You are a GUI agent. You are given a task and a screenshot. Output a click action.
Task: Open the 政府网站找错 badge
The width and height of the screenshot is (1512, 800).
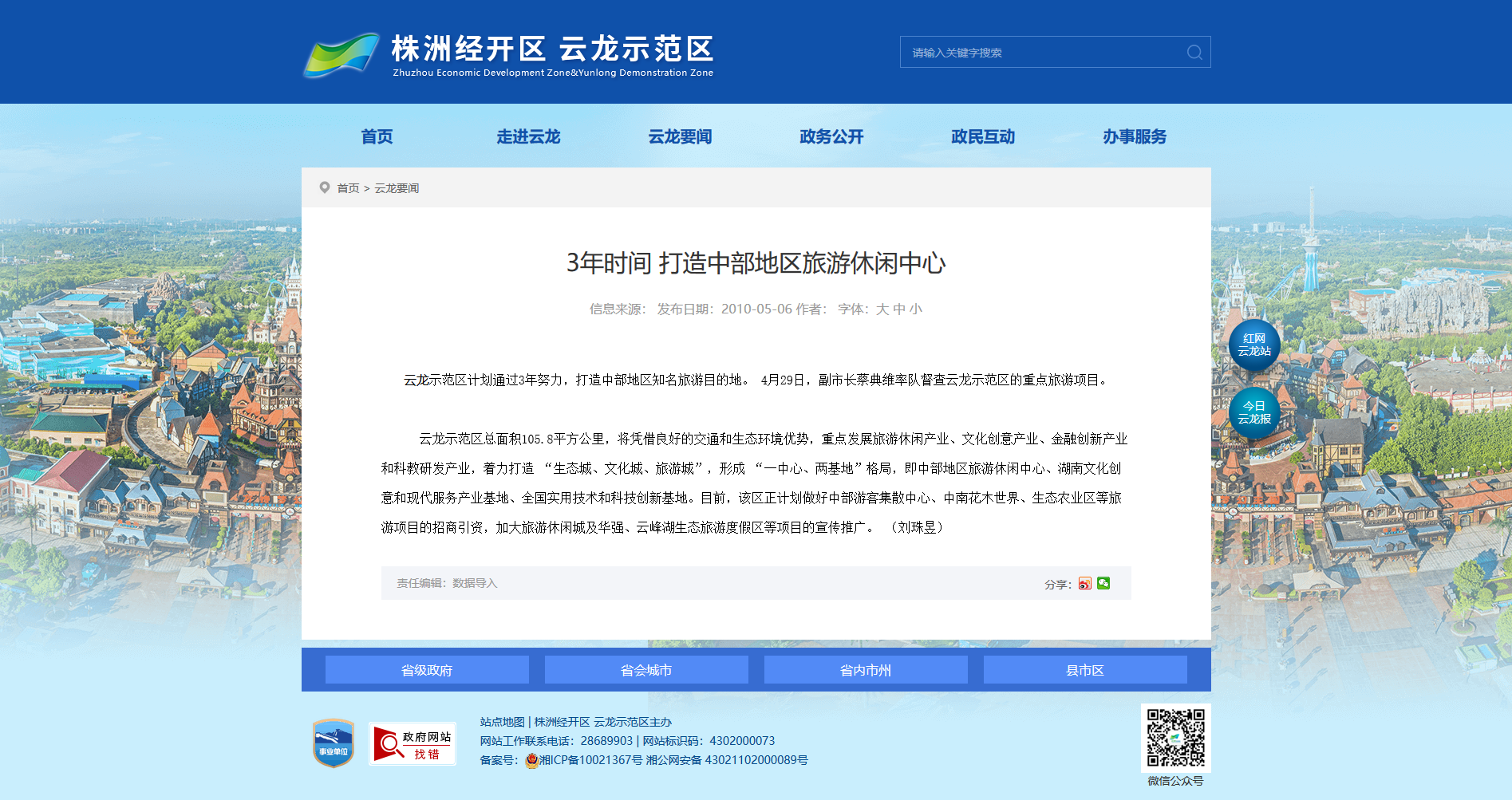[x=413, y=744]
